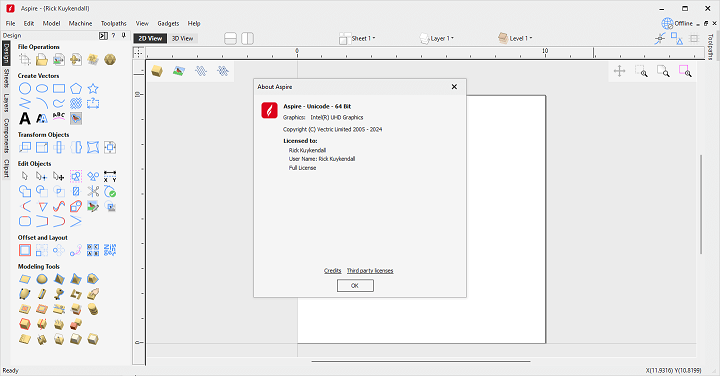The height and width of the screenshot is (376, 720).
Task: Open the Layers side tab
Action: [6, 102]
